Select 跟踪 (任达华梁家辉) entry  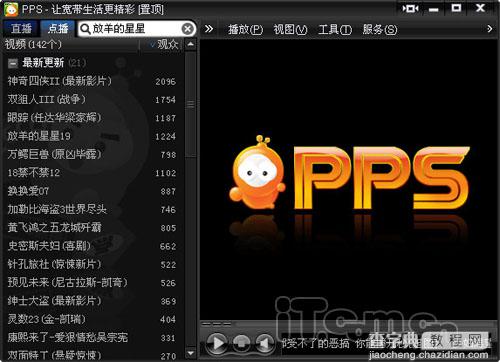92,118
